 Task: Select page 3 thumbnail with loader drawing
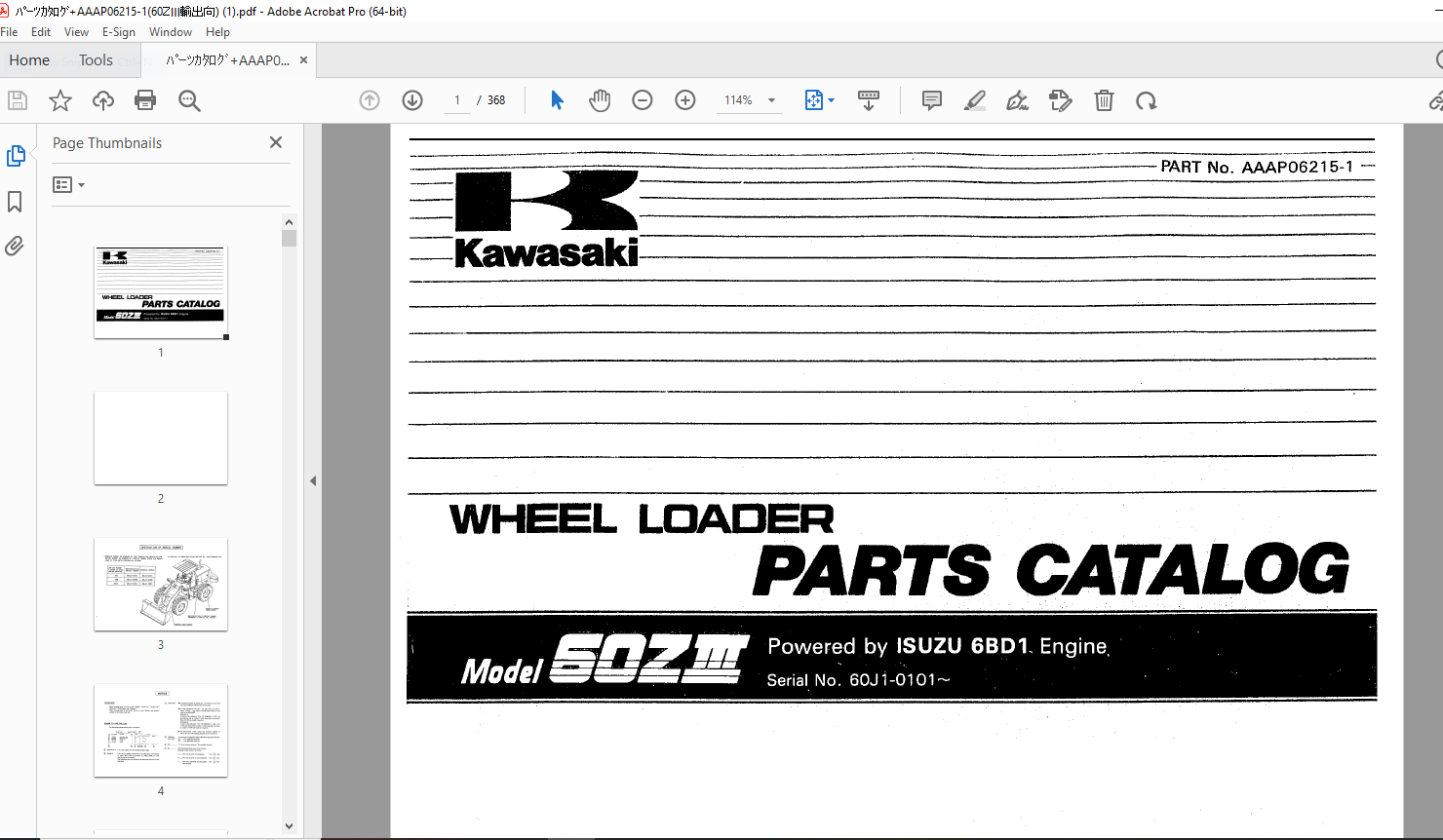[x=161, y=585]
